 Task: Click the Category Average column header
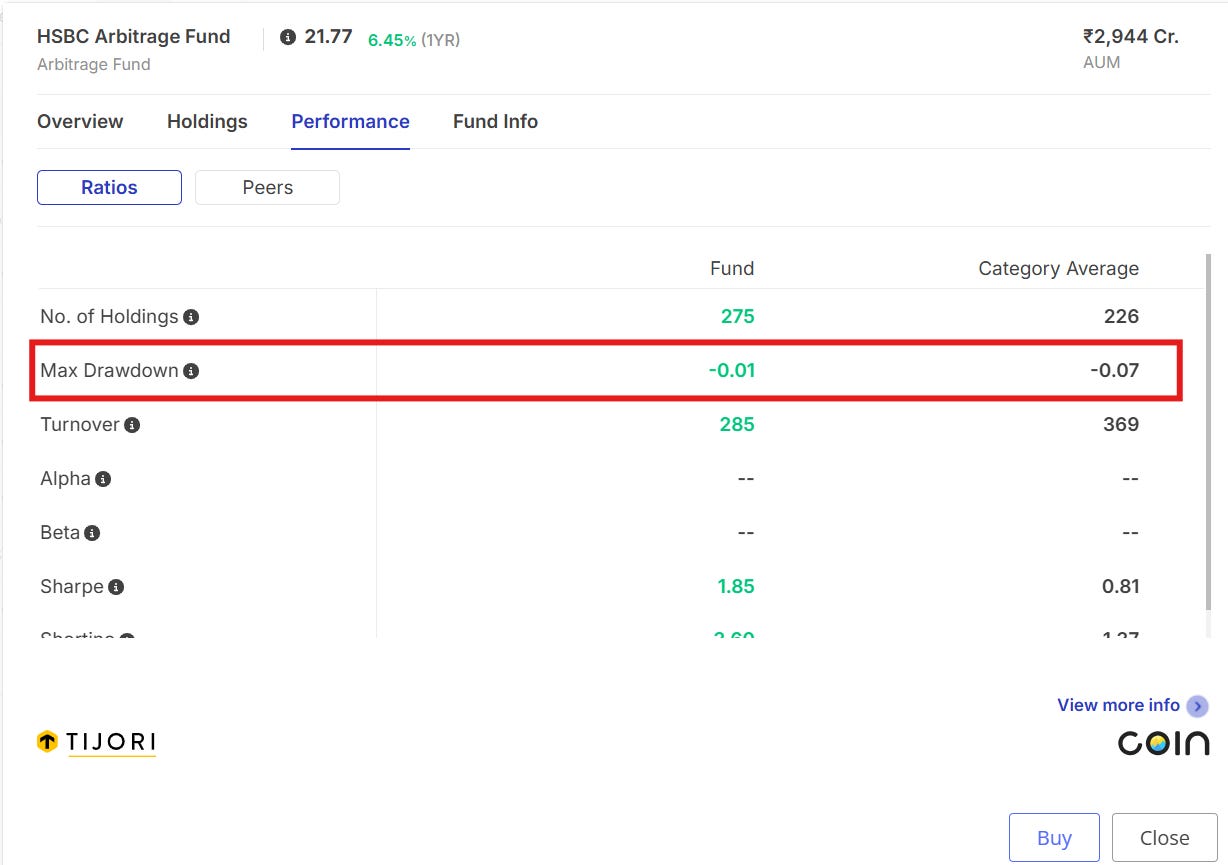pyautogui.click(x=1059, y=269)
